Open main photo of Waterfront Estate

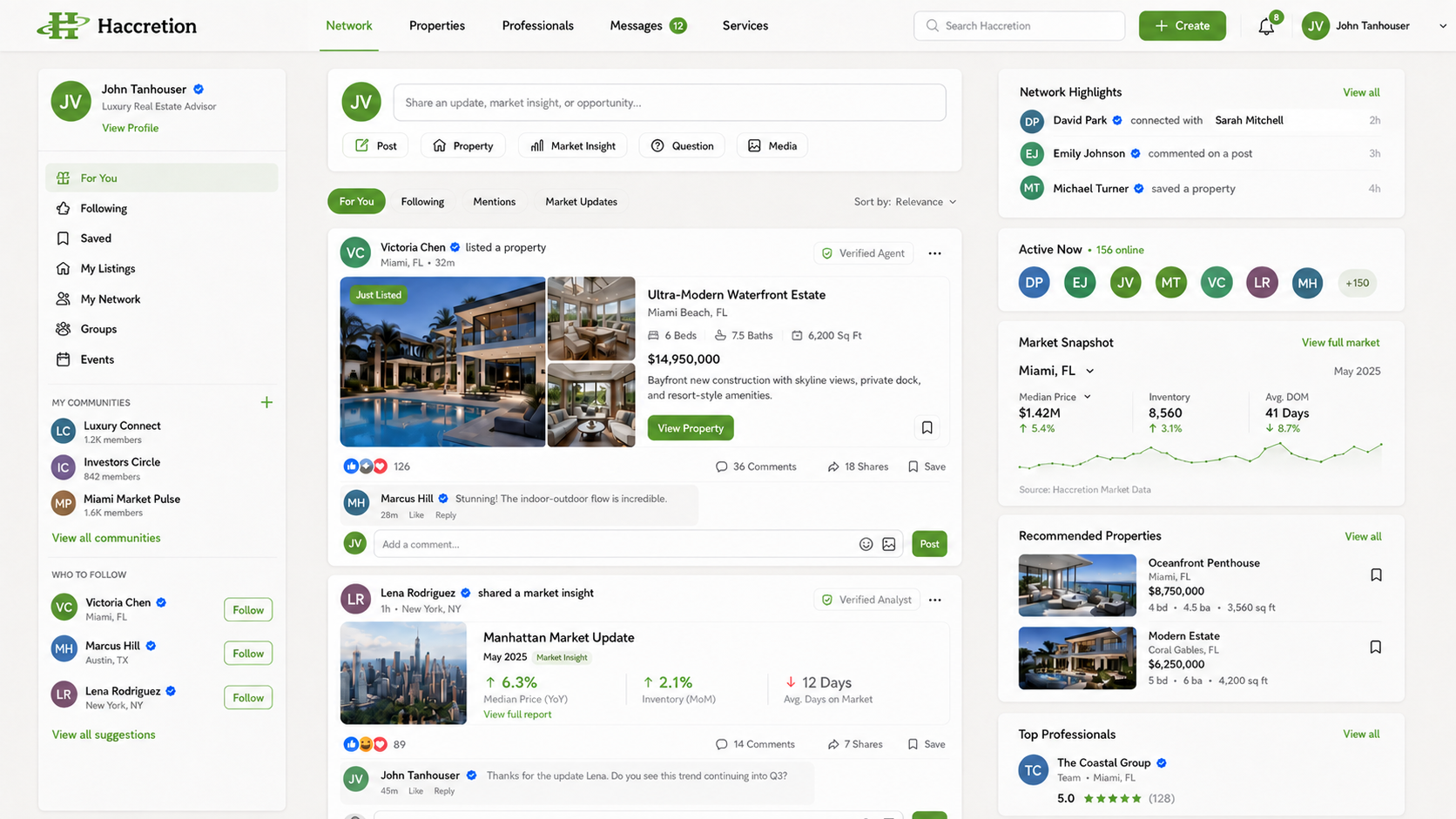442,362
